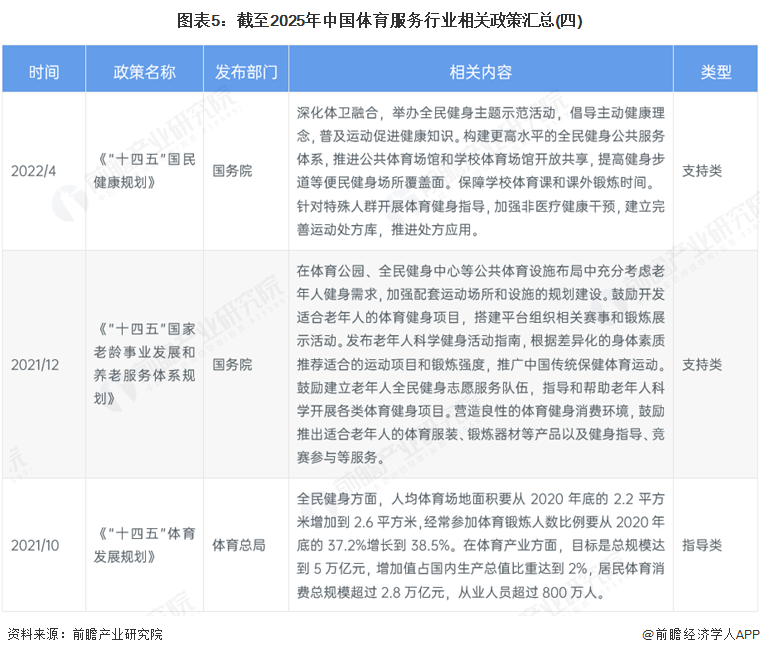The width and height of the screenshot is (760, 655).
Task: Click policy name 《"十四五"国民健康规划》
Action: (x=144, y=171)
